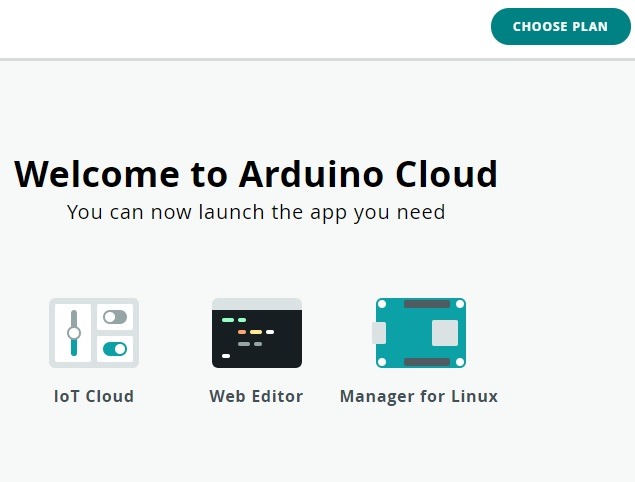This screenshot has width=635, height=482.
Task: Open the IoT Cloud app icon
Action: (94, 333)
